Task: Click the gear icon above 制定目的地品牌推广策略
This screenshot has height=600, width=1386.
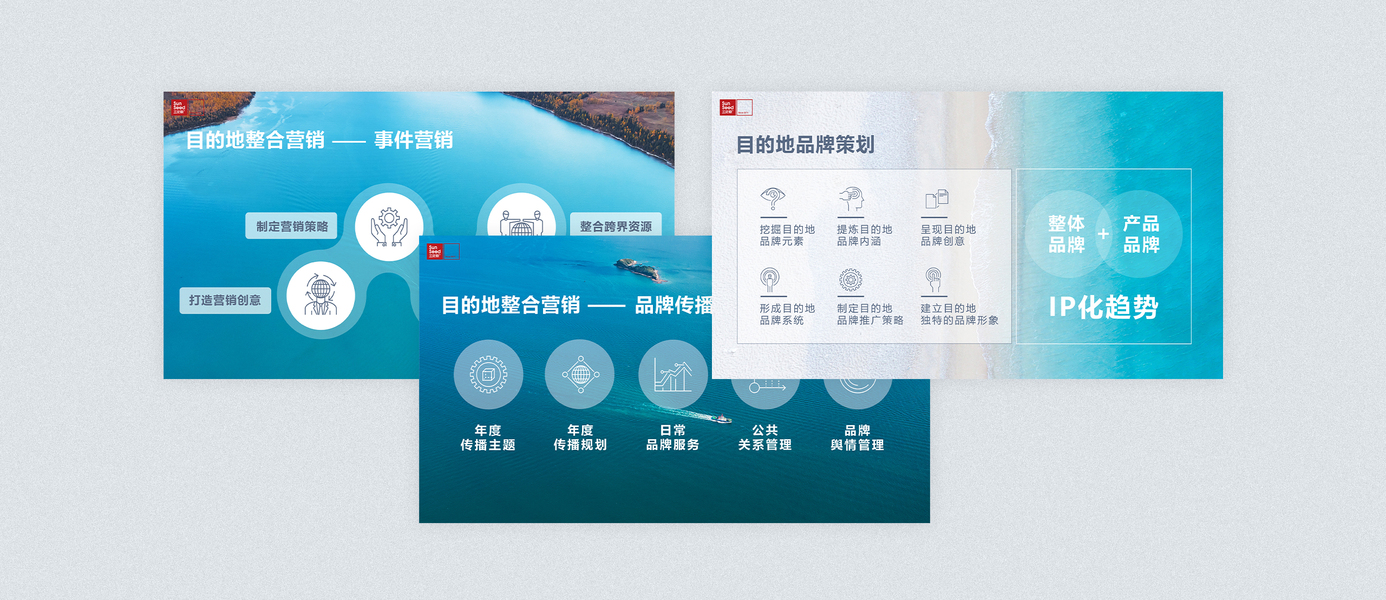Action: 851,278
